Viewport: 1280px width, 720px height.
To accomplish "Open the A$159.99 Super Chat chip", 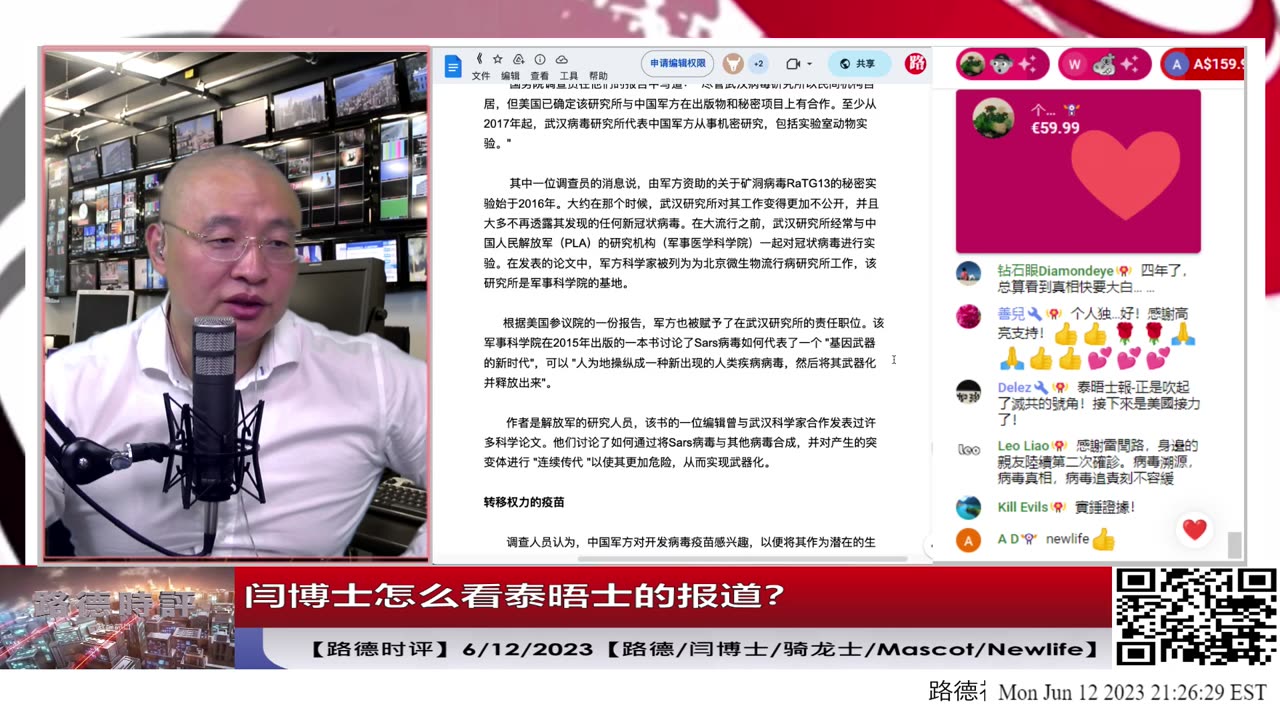I will [x=1204, y=64].
